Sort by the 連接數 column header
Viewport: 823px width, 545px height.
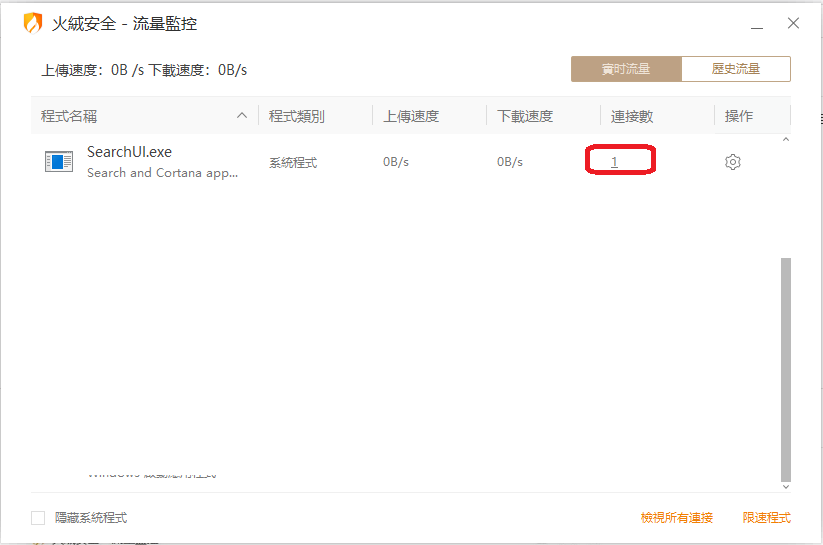pos(632,116)
